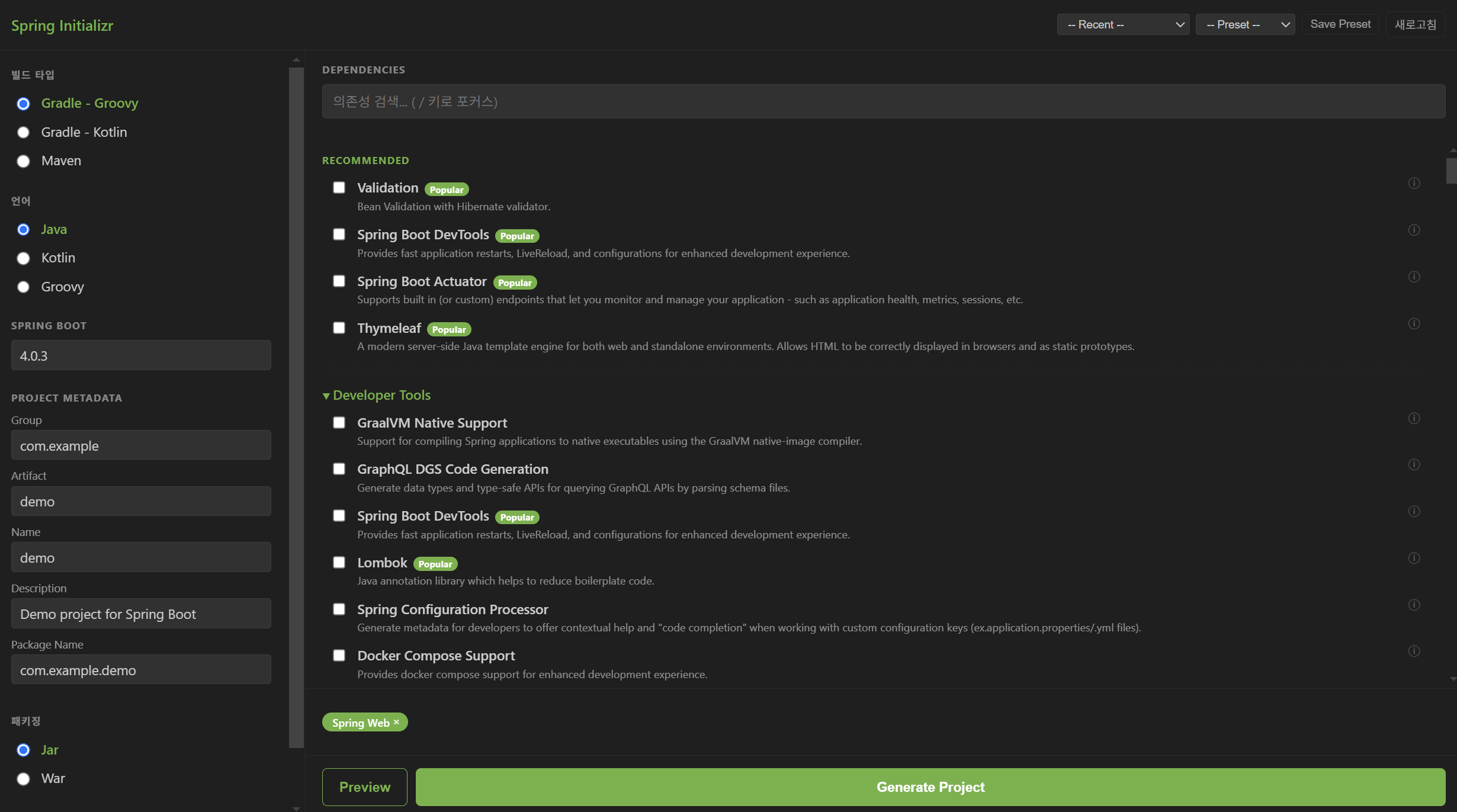This screenshot has width=1457, height=812.
Task: Open the Preset dropdown
Action: (1244, 25)
